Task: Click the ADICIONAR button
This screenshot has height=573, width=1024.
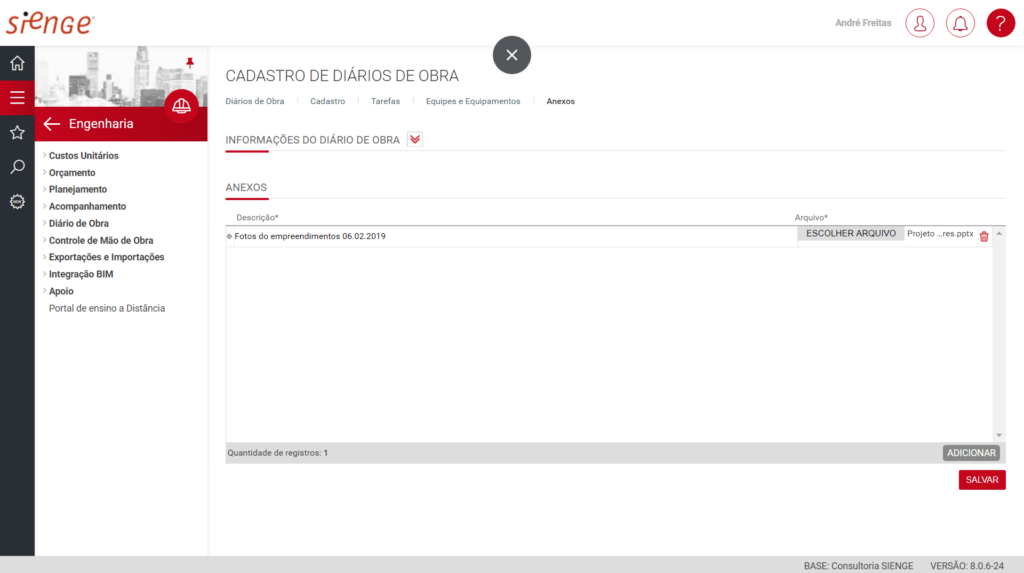Action: [970, 453]
